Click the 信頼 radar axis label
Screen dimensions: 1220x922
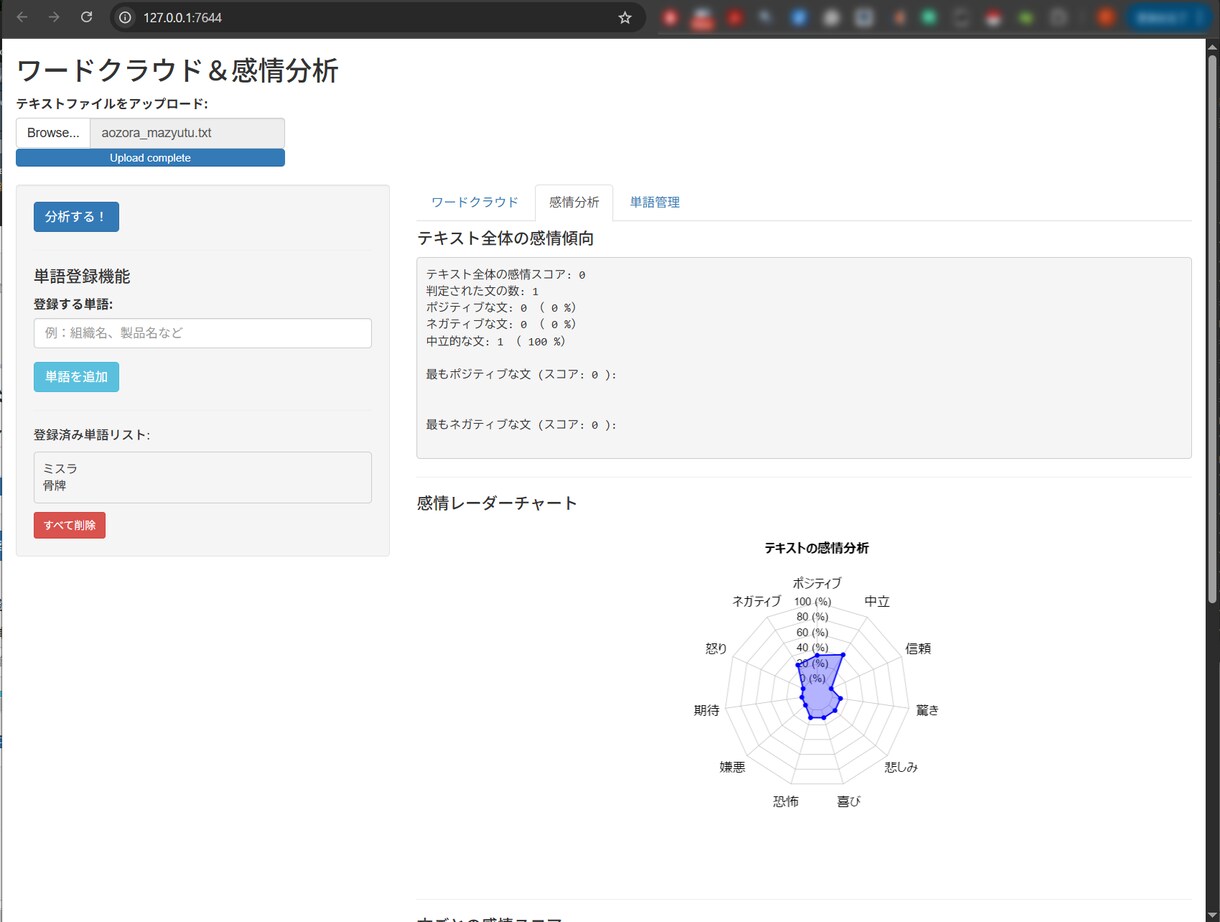918,648
